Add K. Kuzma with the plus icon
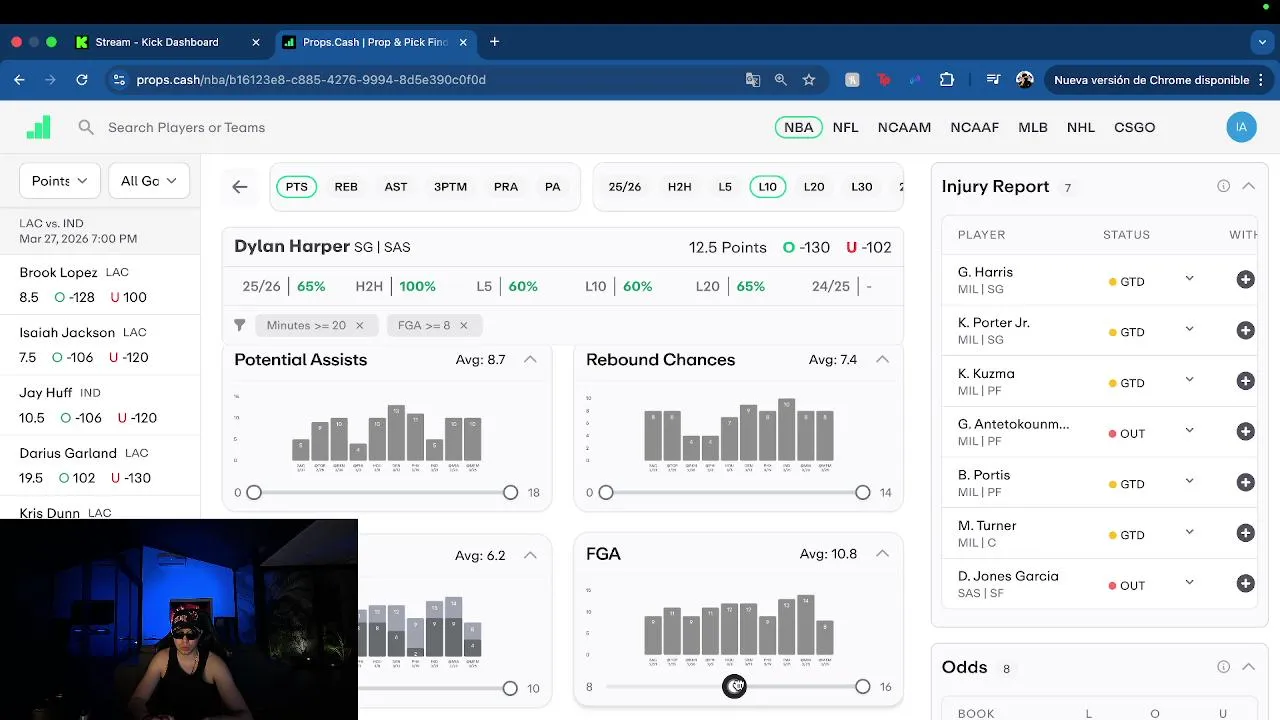This screenshot has width=1280, height=720. 1245,381
